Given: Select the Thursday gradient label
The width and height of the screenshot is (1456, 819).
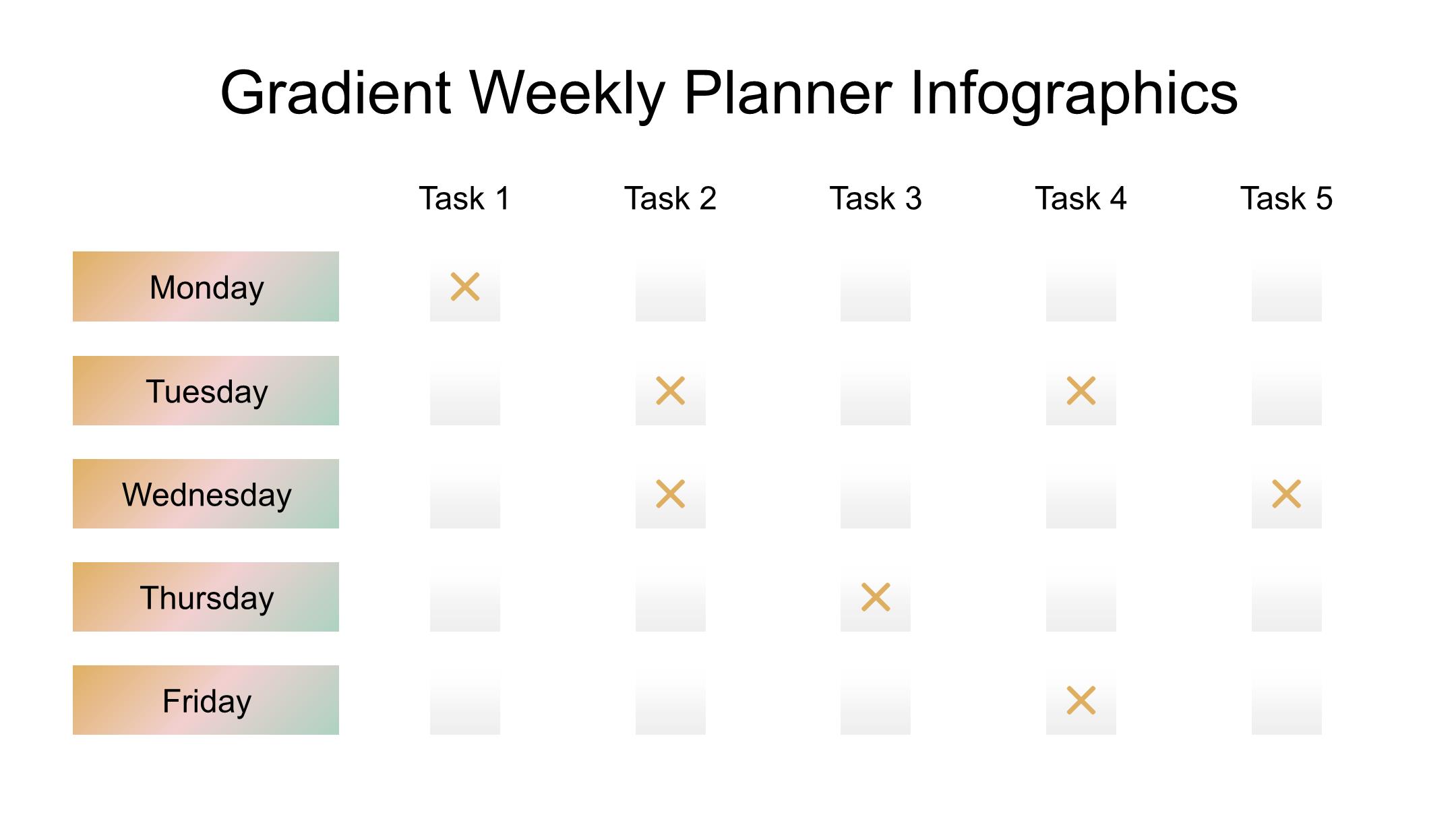Looking at the screenshot, I should point(206,597).
